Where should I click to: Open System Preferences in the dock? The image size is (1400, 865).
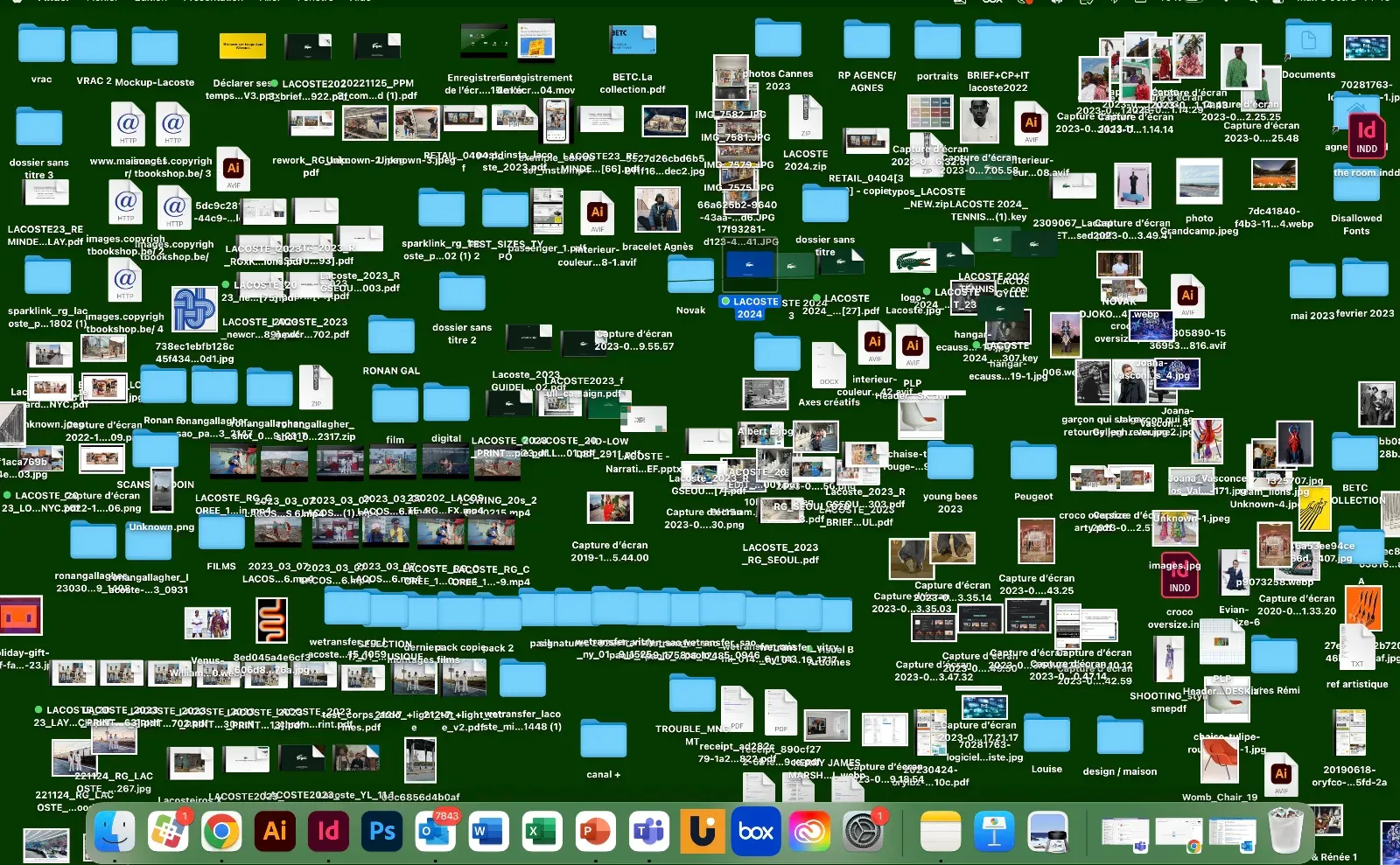[863, 831]
